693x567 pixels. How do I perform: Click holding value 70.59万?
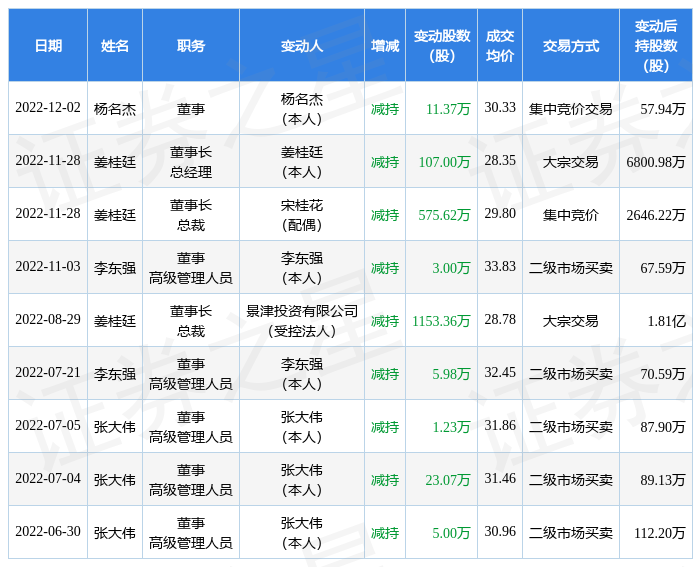663,374
